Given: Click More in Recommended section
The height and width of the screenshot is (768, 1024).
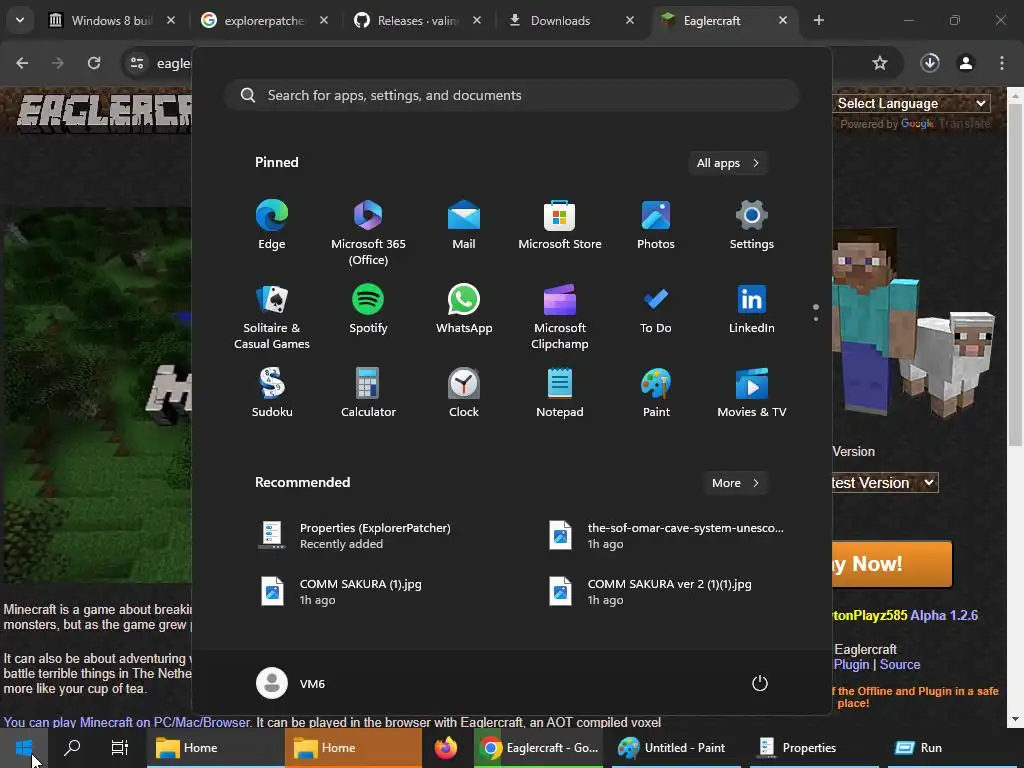Looking at the screenshot, I should click(735, 483).
